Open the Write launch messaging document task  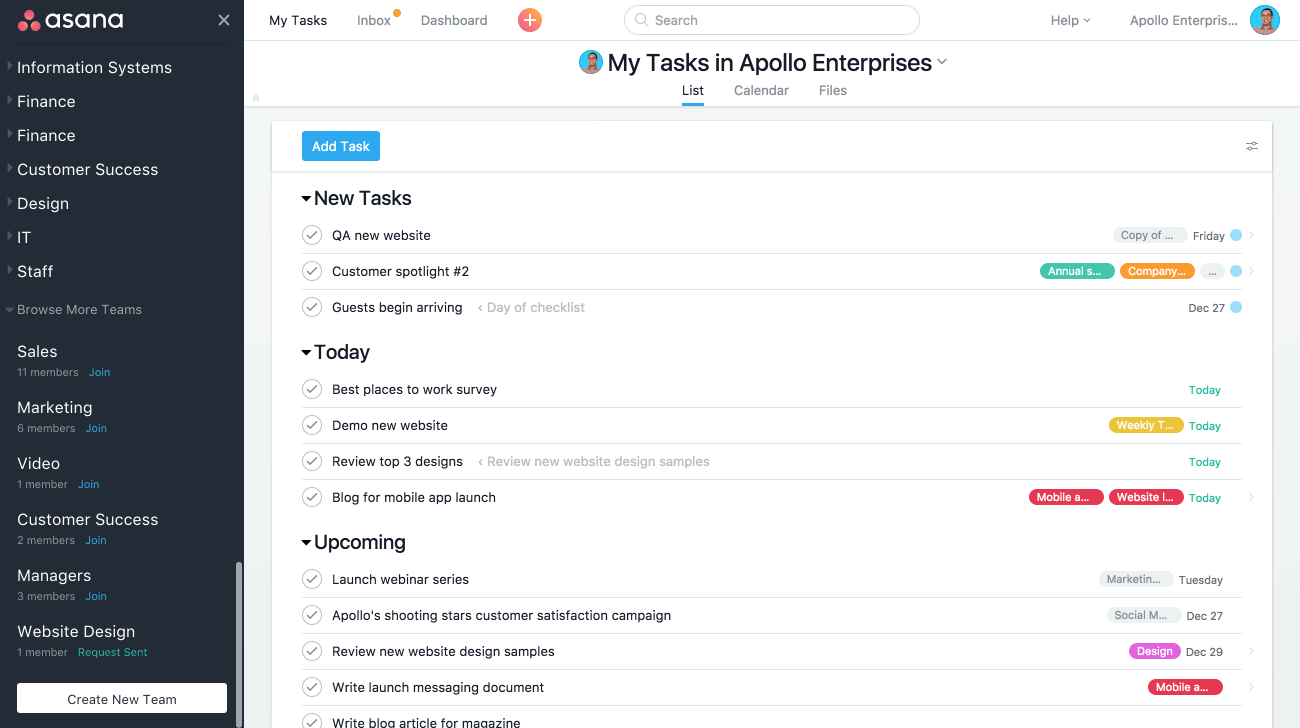[438, 687]
